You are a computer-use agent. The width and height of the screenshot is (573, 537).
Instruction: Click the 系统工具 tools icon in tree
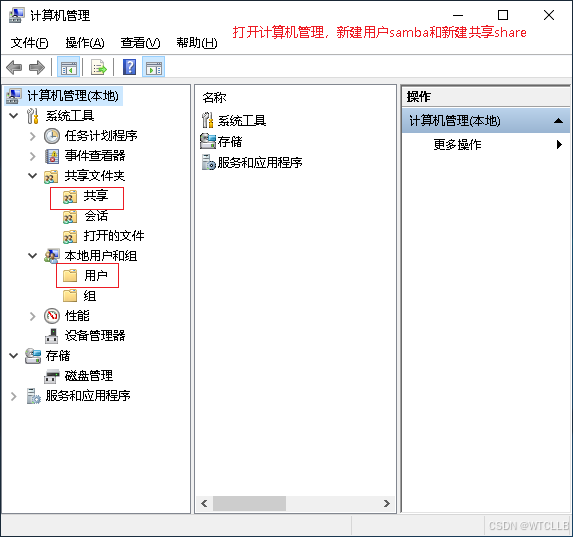(33, 116)
